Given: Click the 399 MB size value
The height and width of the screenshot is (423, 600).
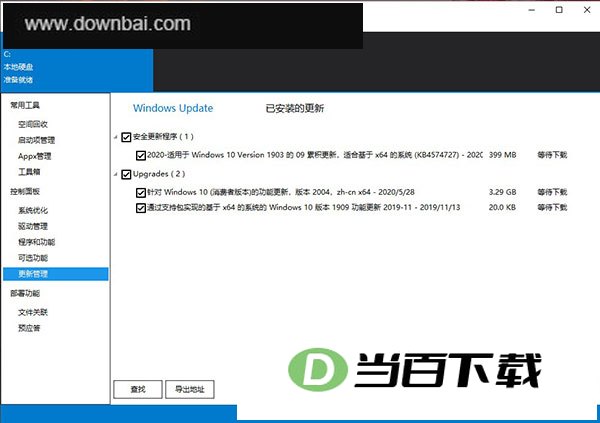Looking at the screenshot, I should [x=502, y=155].
